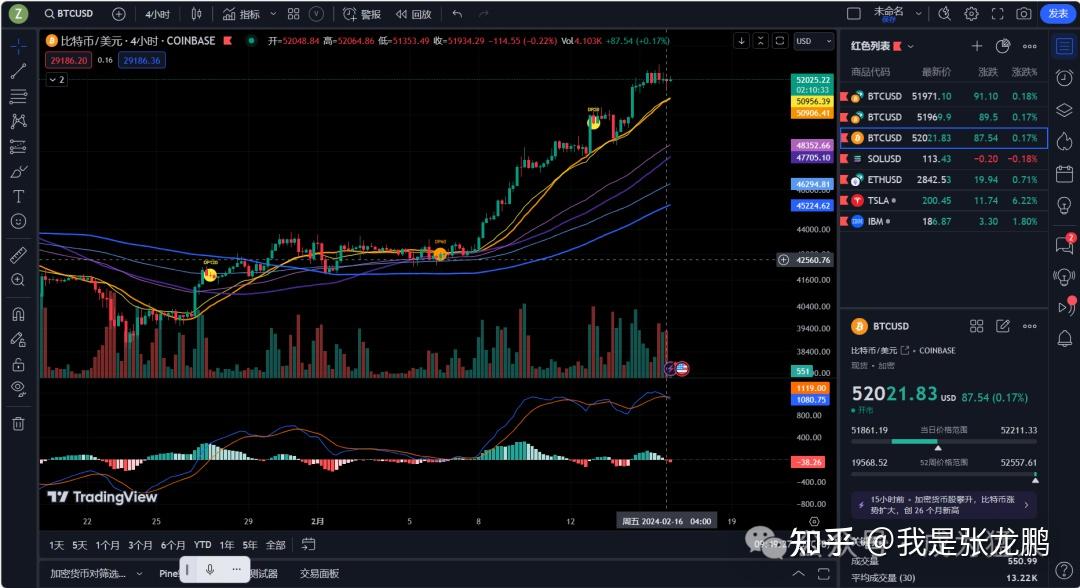Open the crypto news headline banner
The height and width of the screenshot is (588, 1080).
click(944, 505)
